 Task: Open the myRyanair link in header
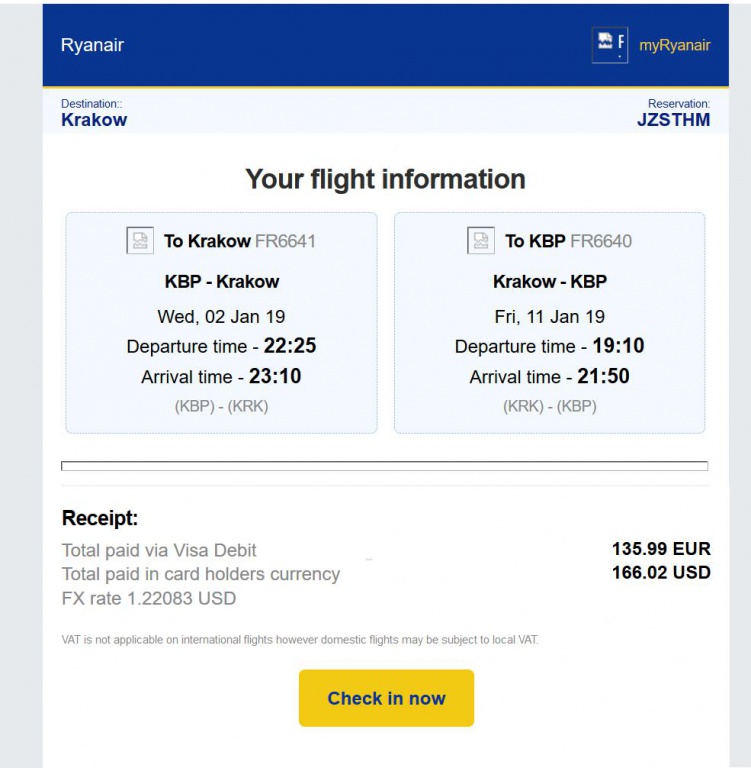tap(675, 45)
